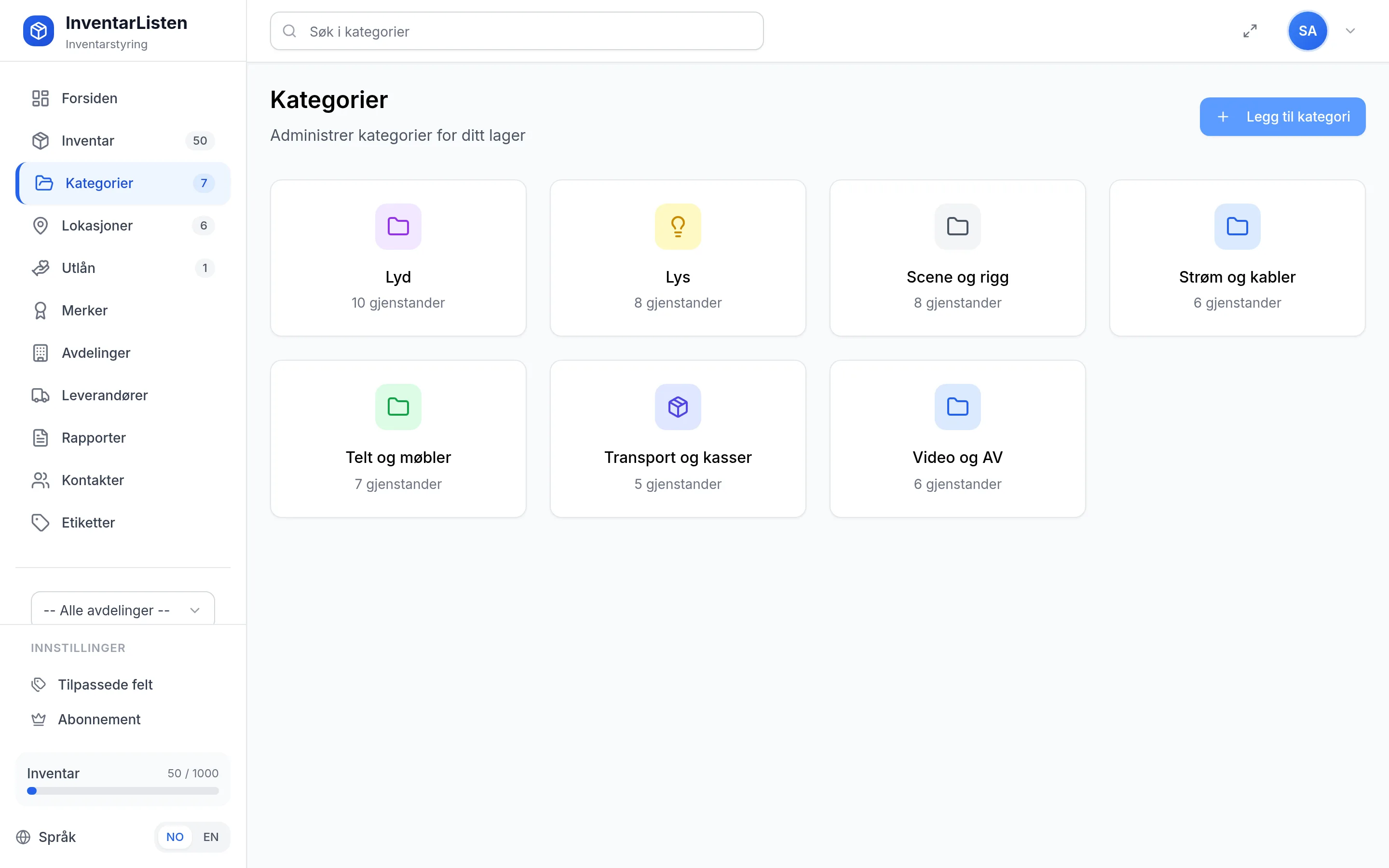Viewport: 1389px width, 868px height.
Task: Click the Tilpassede felt tags icon
Action: pos(39,685)
